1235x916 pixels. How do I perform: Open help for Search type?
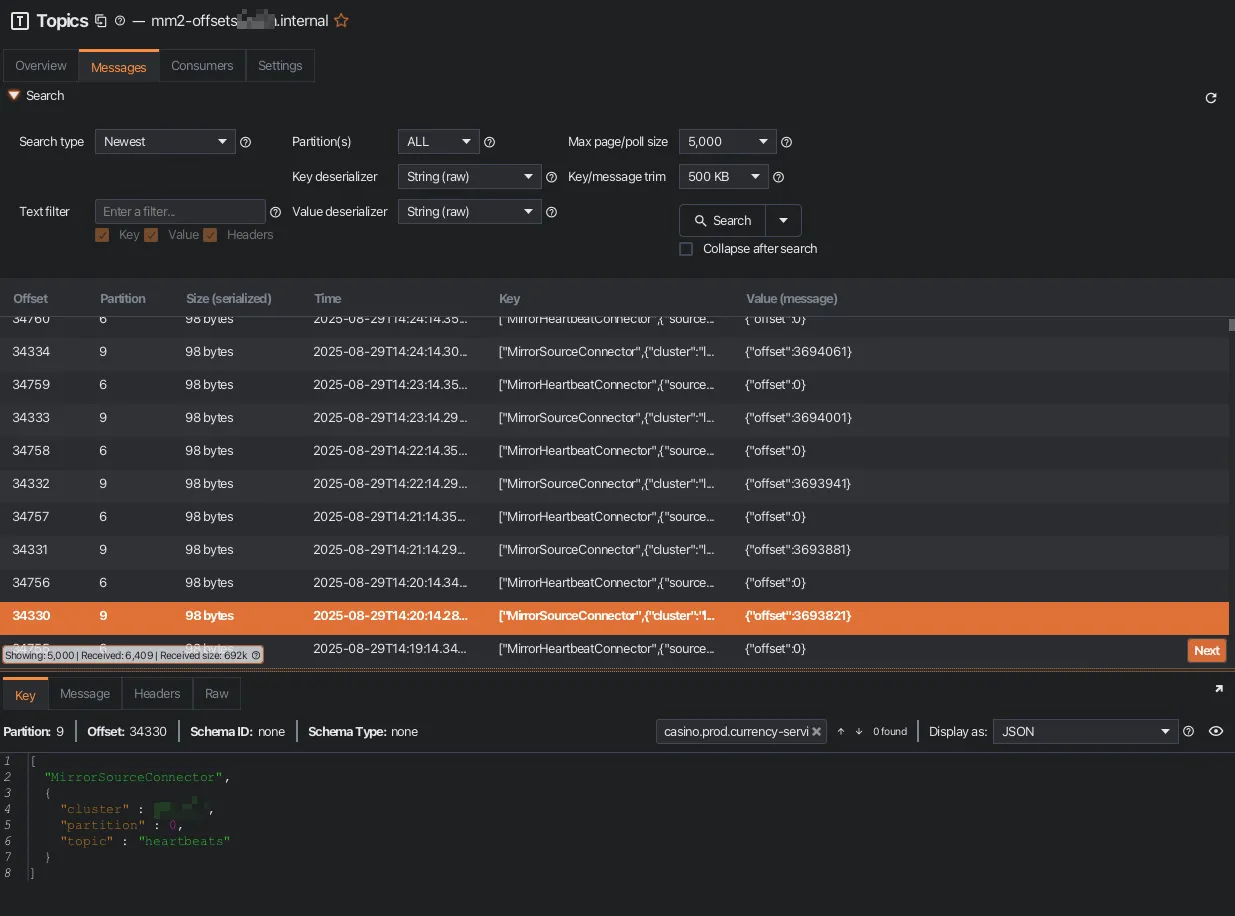(x=246, y=142)
